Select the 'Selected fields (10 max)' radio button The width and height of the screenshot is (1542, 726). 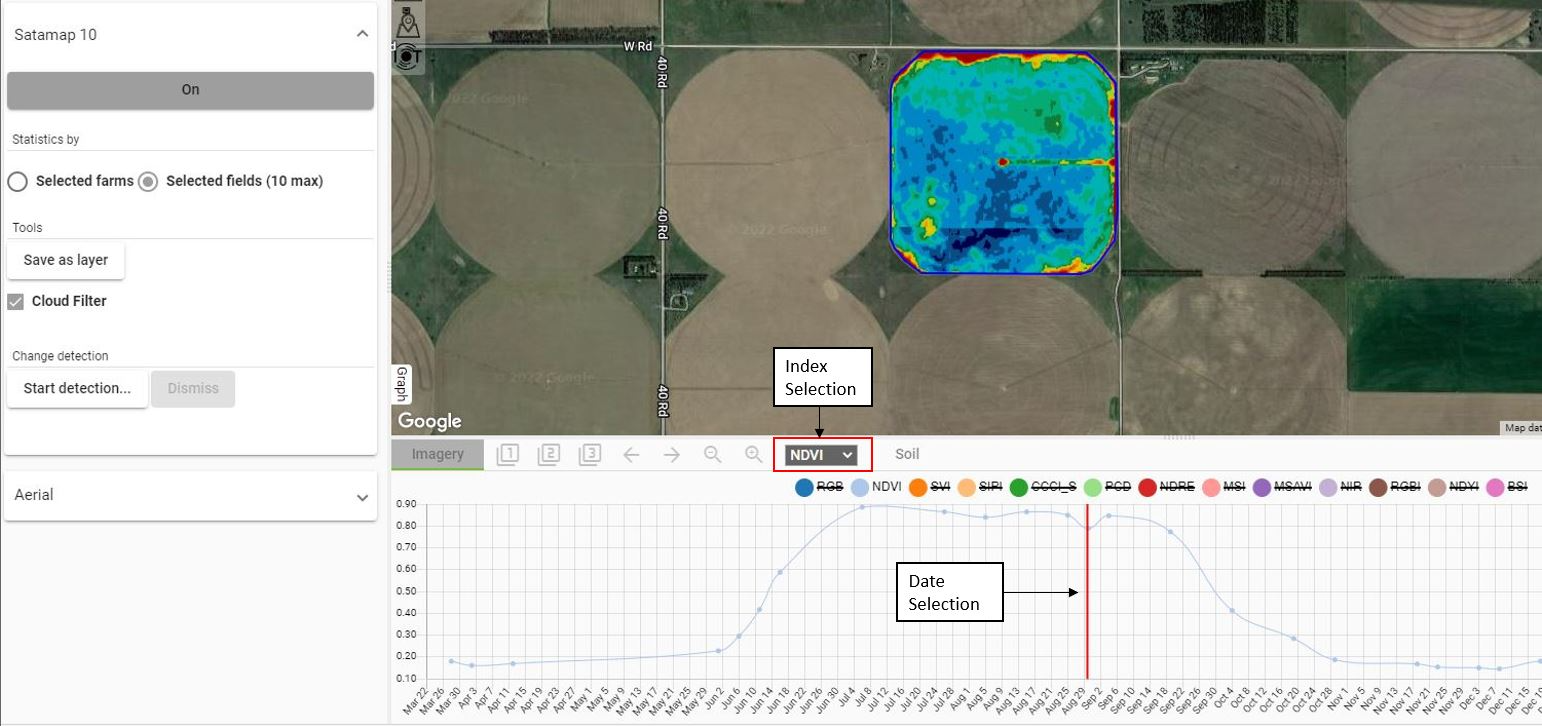click(x=148, y=182)
